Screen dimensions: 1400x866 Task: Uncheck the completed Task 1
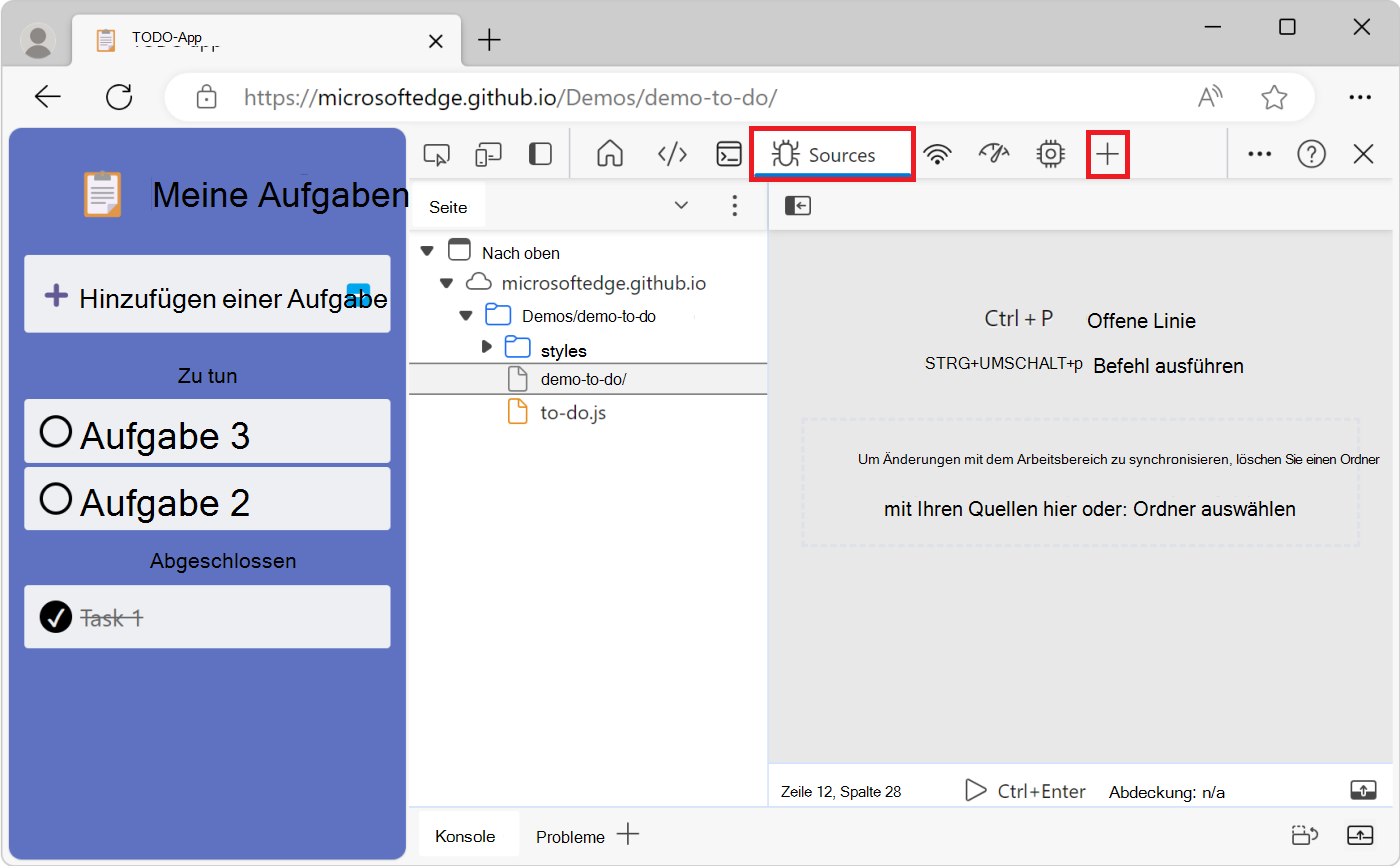(55, 617)
